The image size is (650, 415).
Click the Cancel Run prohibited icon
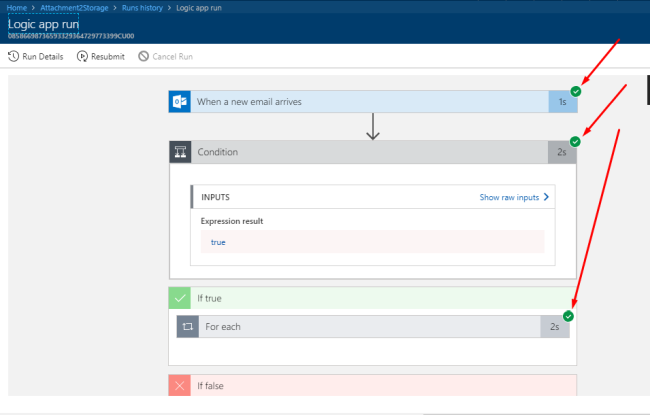[143, 56]
